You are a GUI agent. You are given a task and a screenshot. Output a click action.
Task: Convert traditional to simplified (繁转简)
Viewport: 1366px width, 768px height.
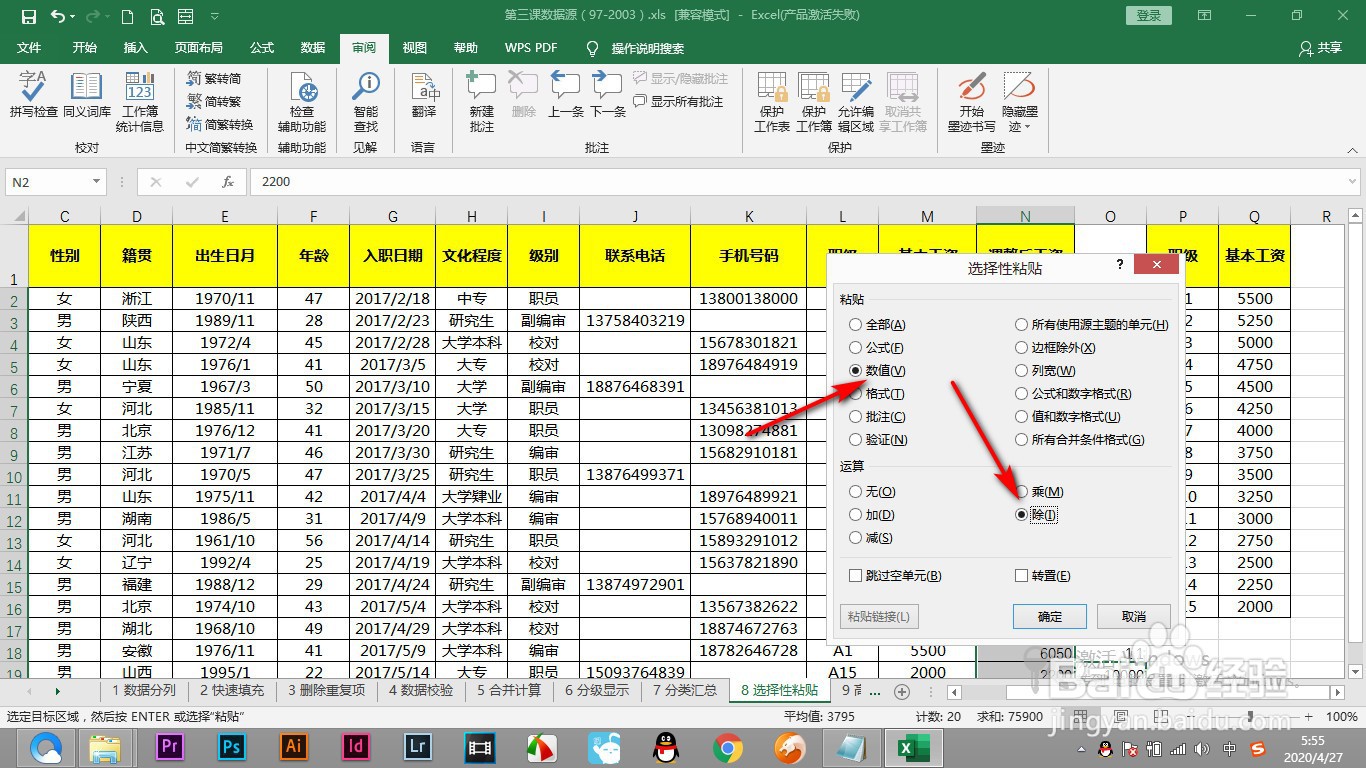(214, 78)
